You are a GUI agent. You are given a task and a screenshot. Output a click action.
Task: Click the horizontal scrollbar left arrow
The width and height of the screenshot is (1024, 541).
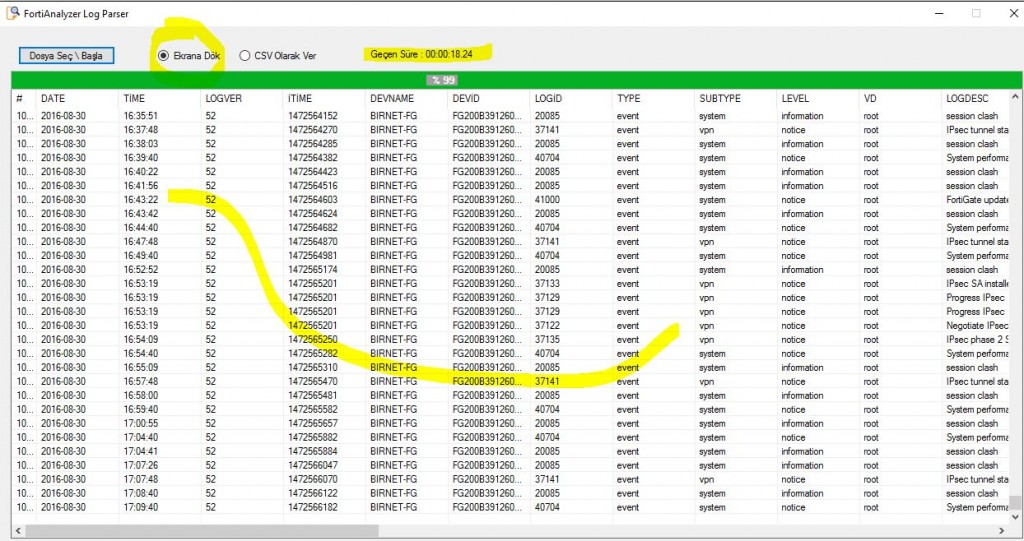[18, 531]
